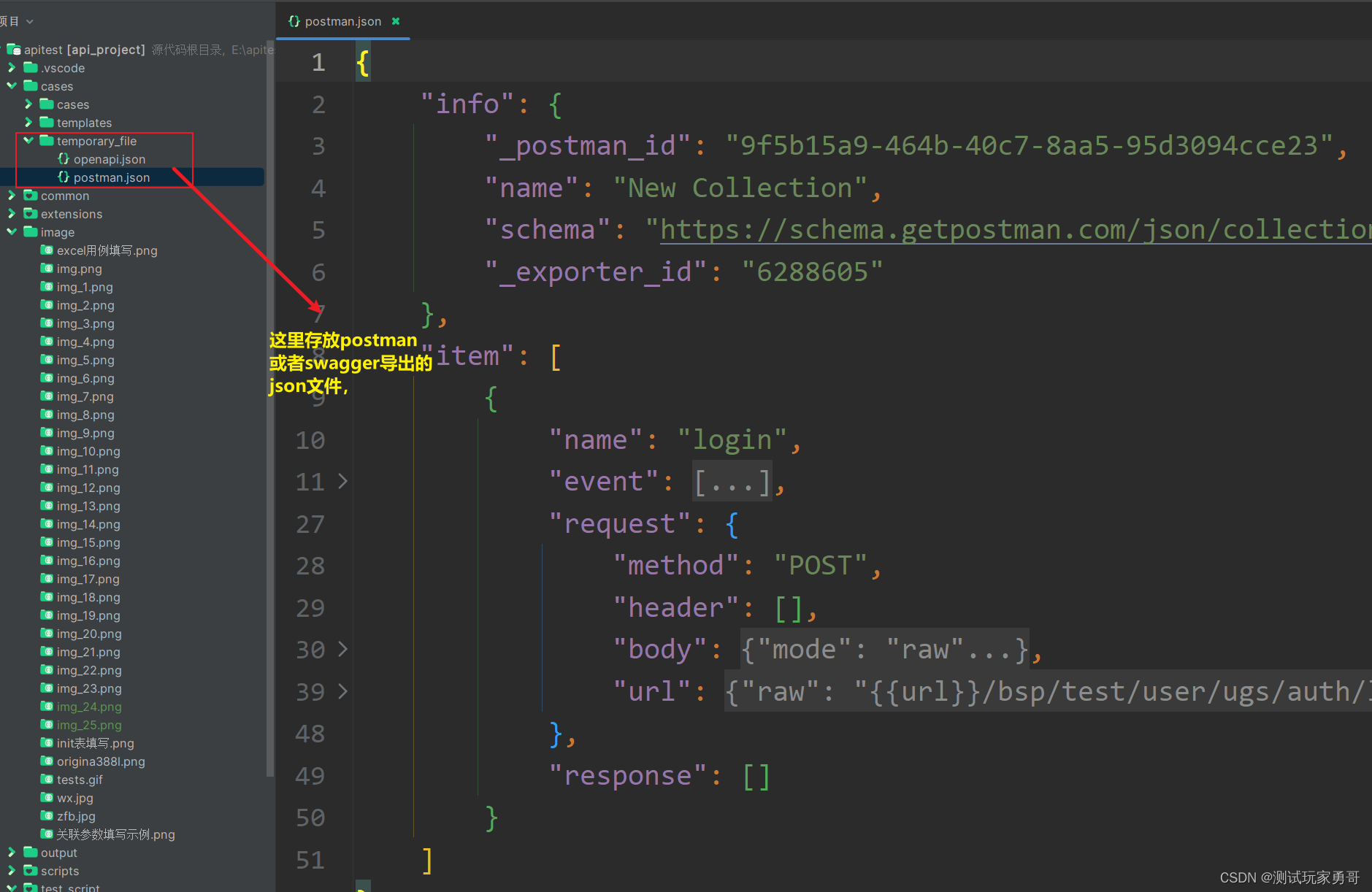Expand the output folder
1372x892 pixels.
click(12, 853)
